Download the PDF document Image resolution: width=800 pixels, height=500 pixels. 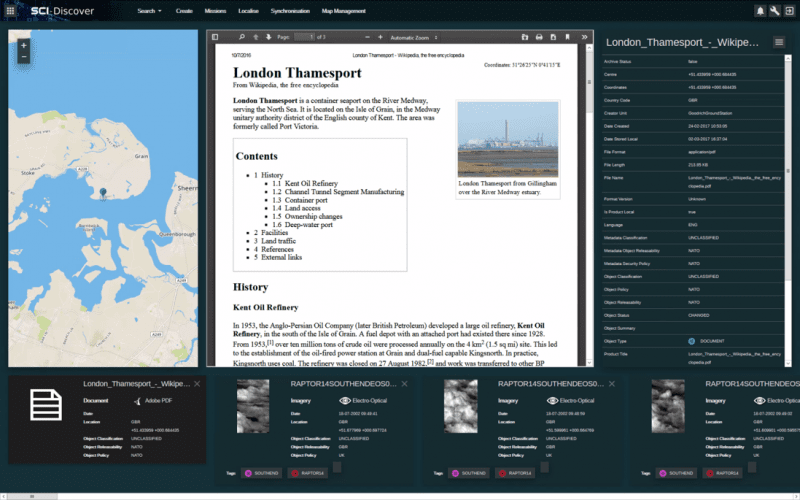pos(553,37)
